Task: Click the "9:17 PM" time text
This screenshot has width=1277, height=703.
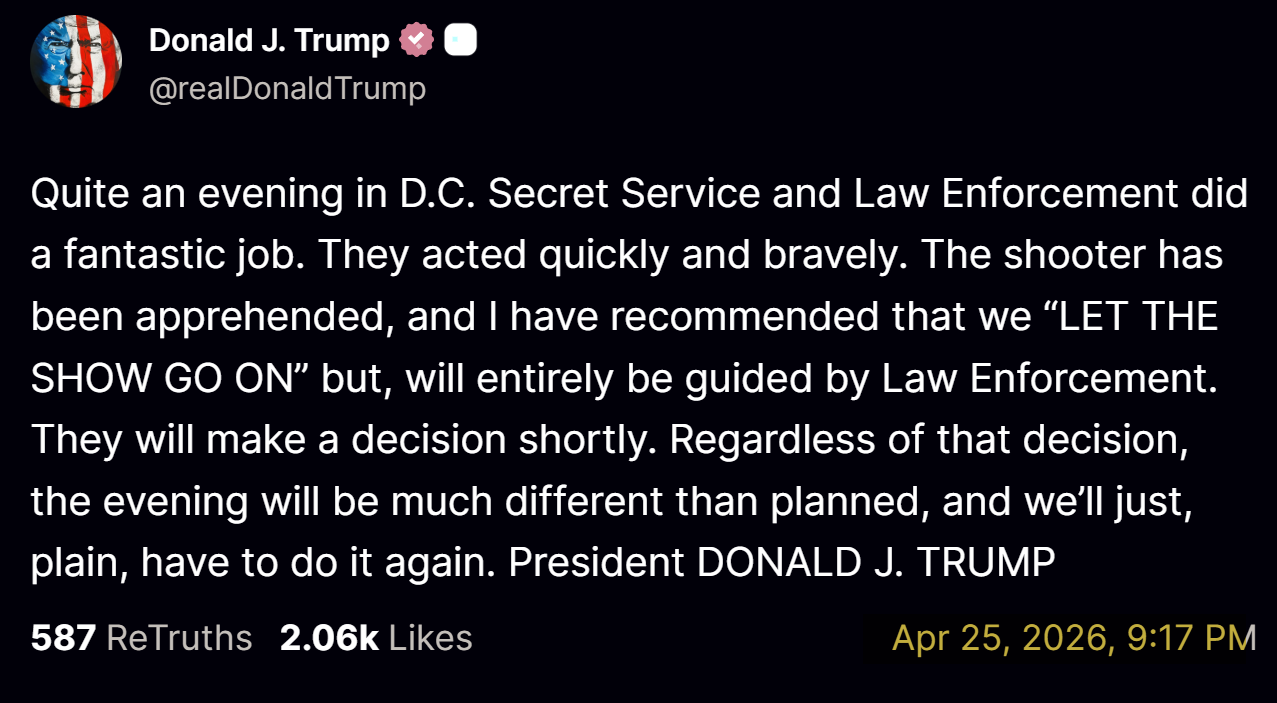Action: coord(1191,637)
